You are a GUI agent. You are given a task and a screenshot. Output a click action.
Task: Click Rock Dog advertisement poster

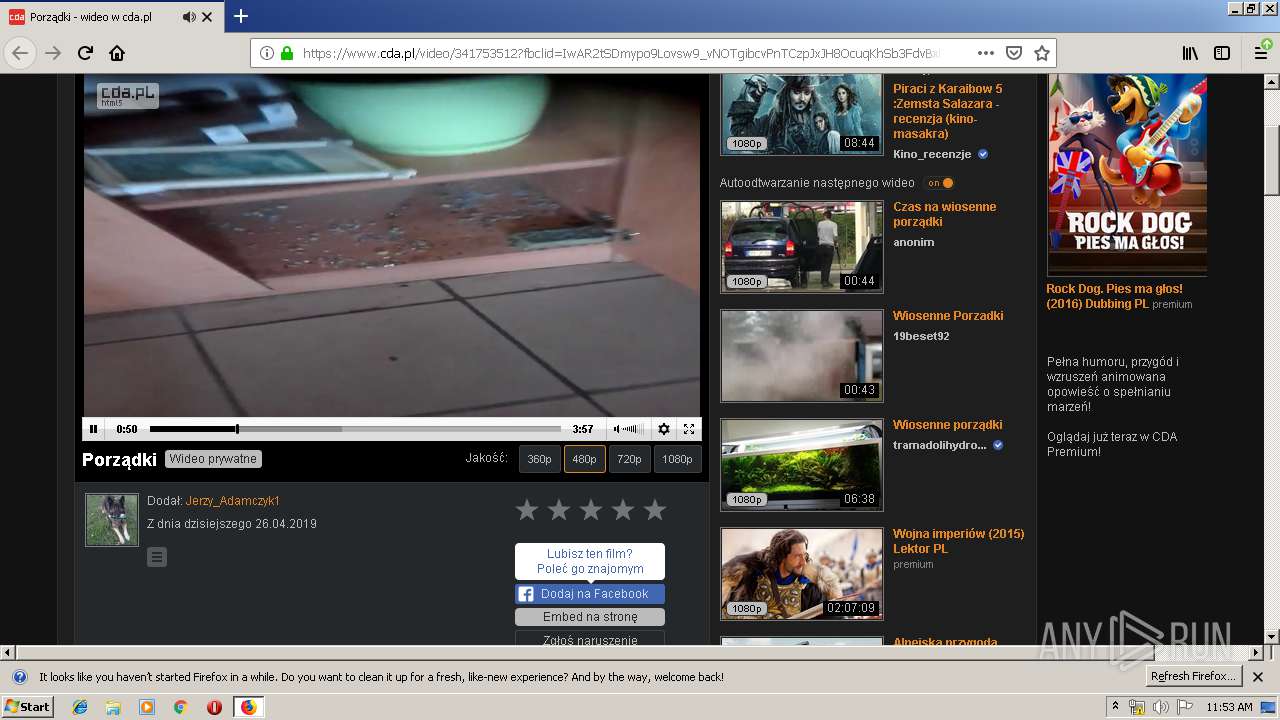pos(1127,175)
